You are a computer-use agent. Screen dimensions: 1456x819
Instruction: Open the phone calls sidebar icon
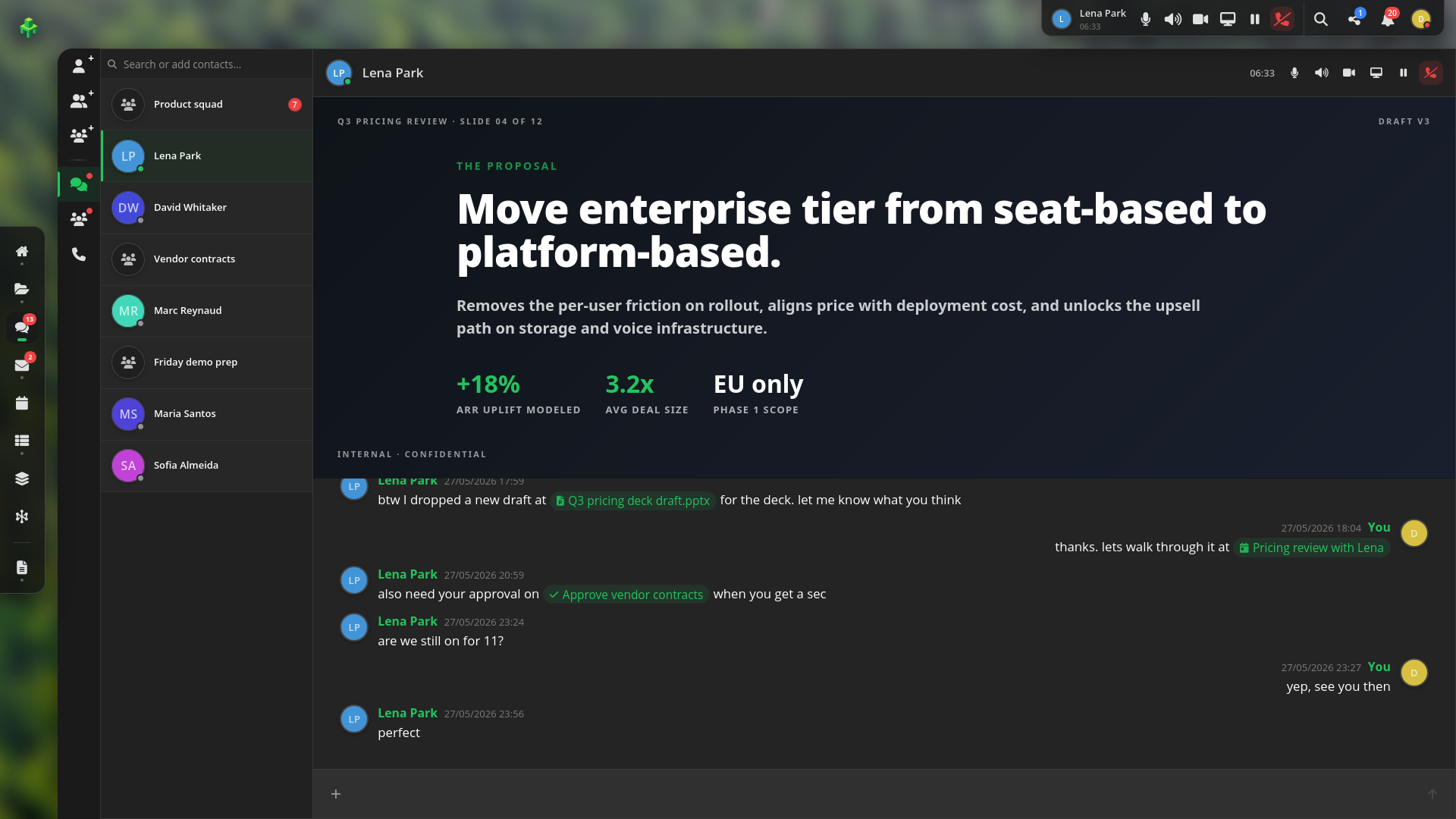tap(79, 254)
